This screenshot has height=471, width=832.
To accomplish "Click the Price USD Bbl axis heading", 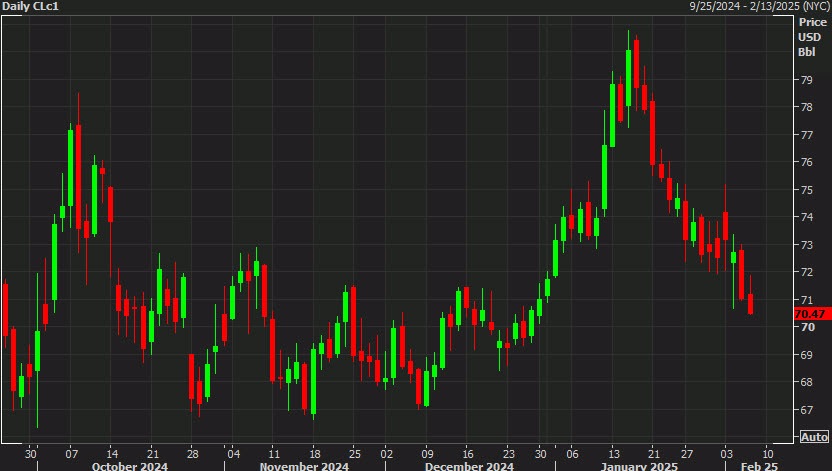I will click(x=812, y=37).
